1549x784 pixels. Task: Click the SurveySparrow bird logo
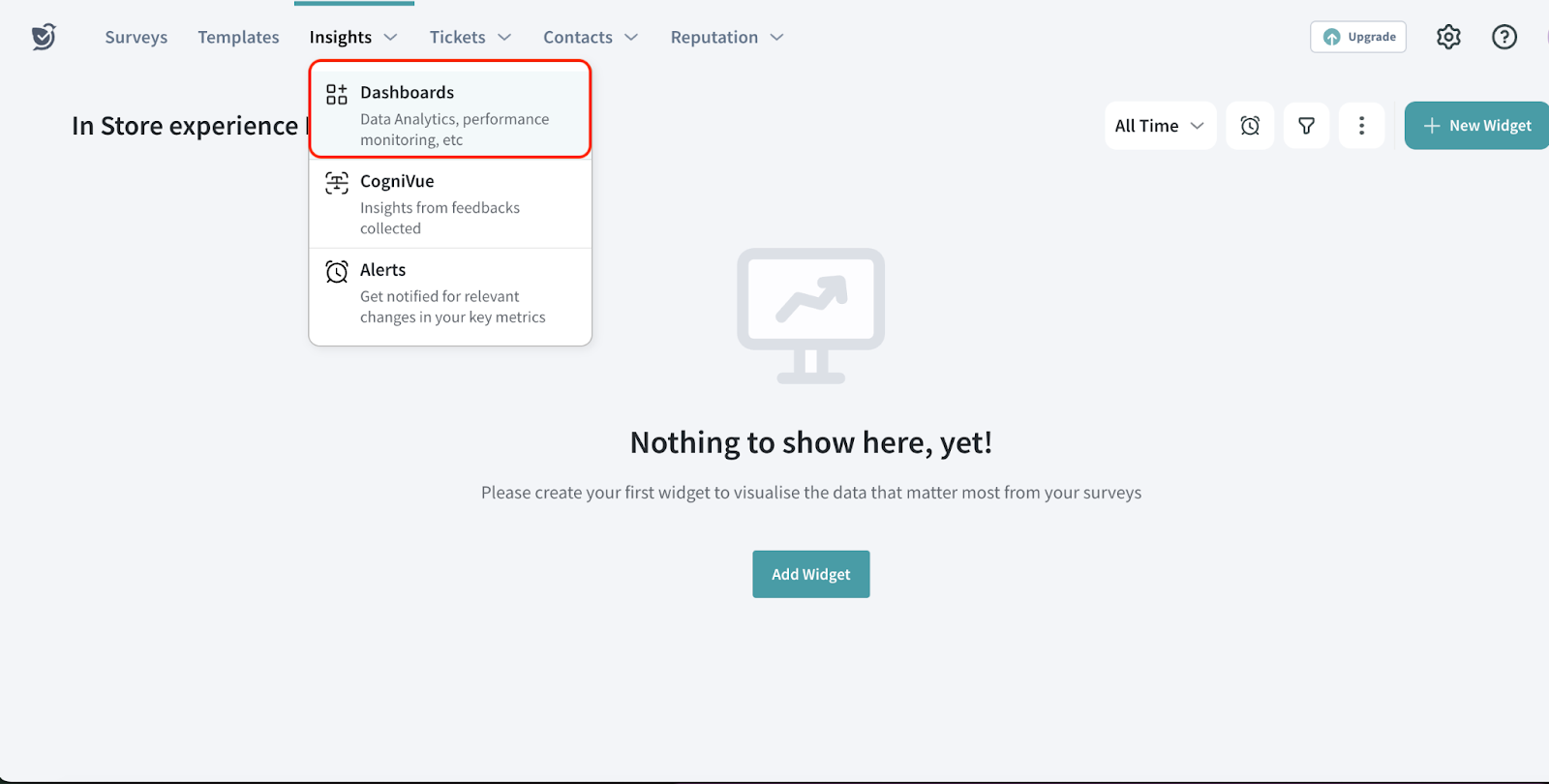click(x=44, y=37)
